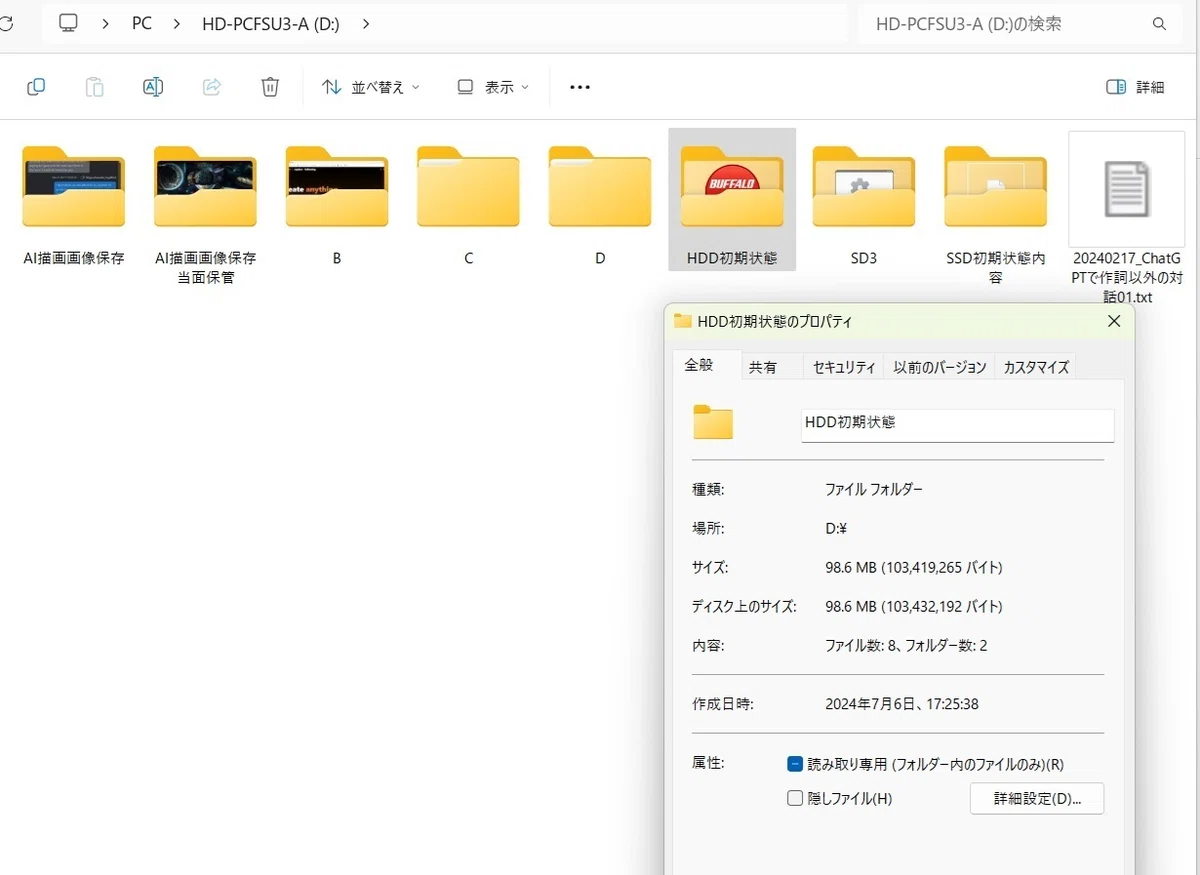Open the 表示 view dropdown

click(x=493, y=87)
